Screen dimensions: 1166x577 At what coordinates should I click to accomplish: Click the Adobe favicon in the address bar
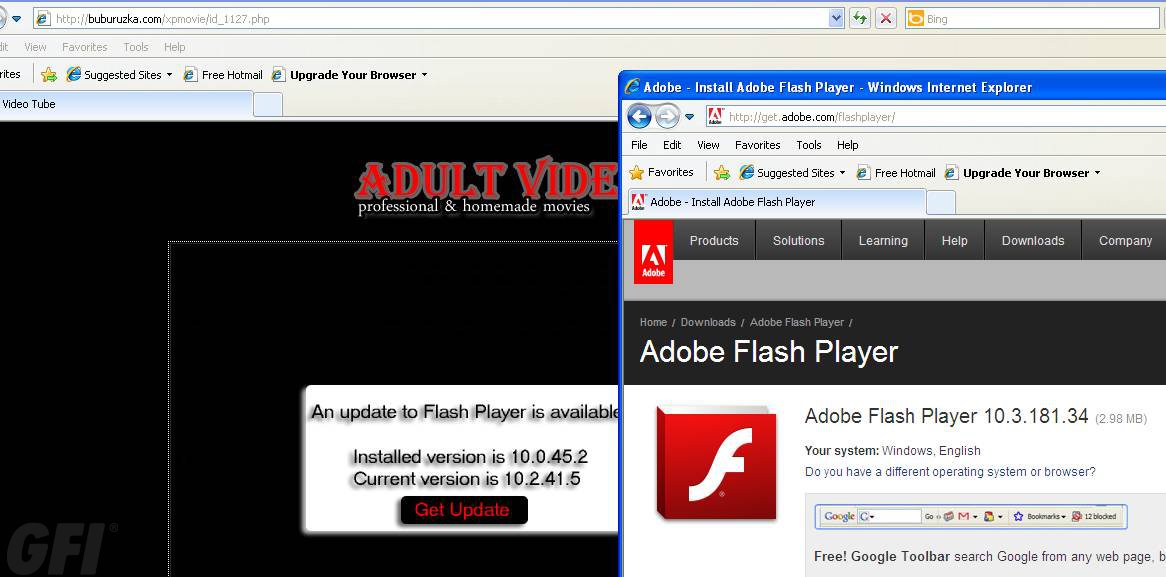(x=715, y=117)
